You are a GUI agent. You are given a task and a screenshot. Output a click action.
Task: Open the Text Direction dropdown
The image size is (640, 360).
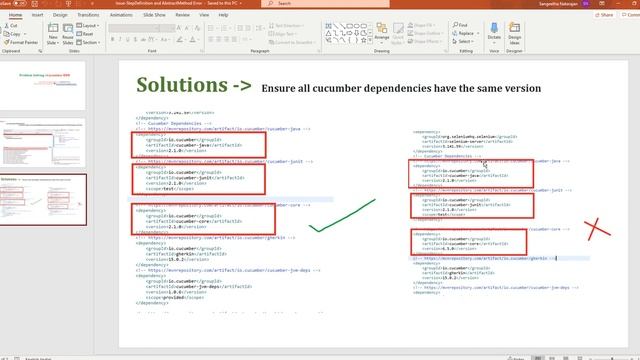pyautogui.click(x=286, y=26)
